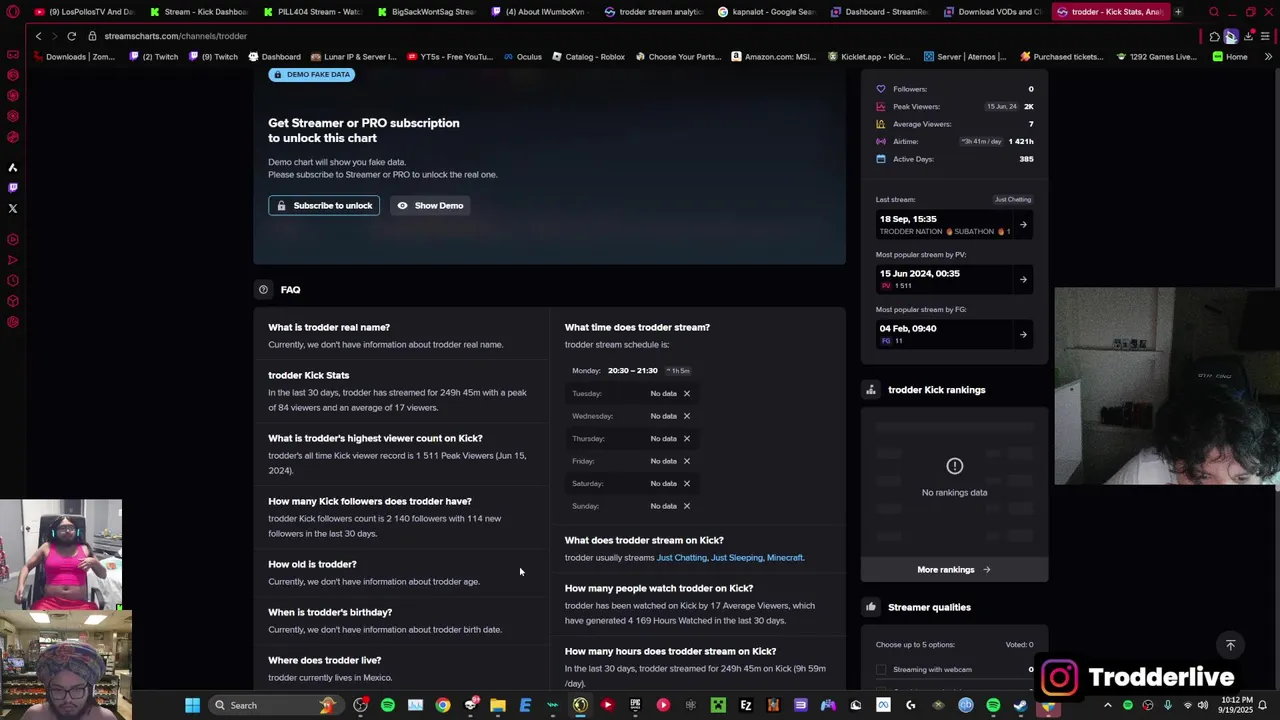Open the notifications bell in the tray
Screen dimensions: 1280x720
(x=1263, y=705)
